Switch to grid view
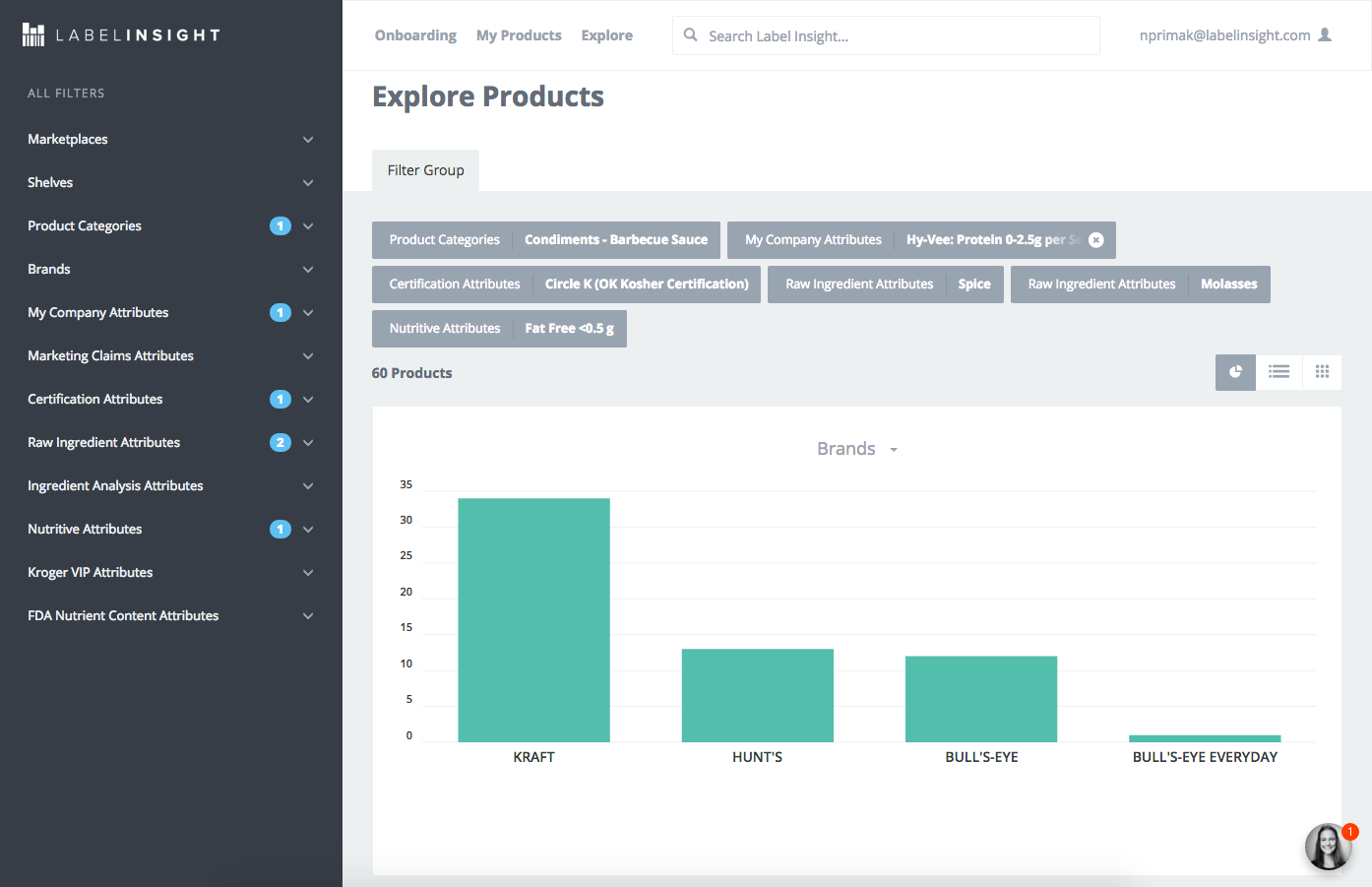Screen dimensions: 1372x887 1322,372
